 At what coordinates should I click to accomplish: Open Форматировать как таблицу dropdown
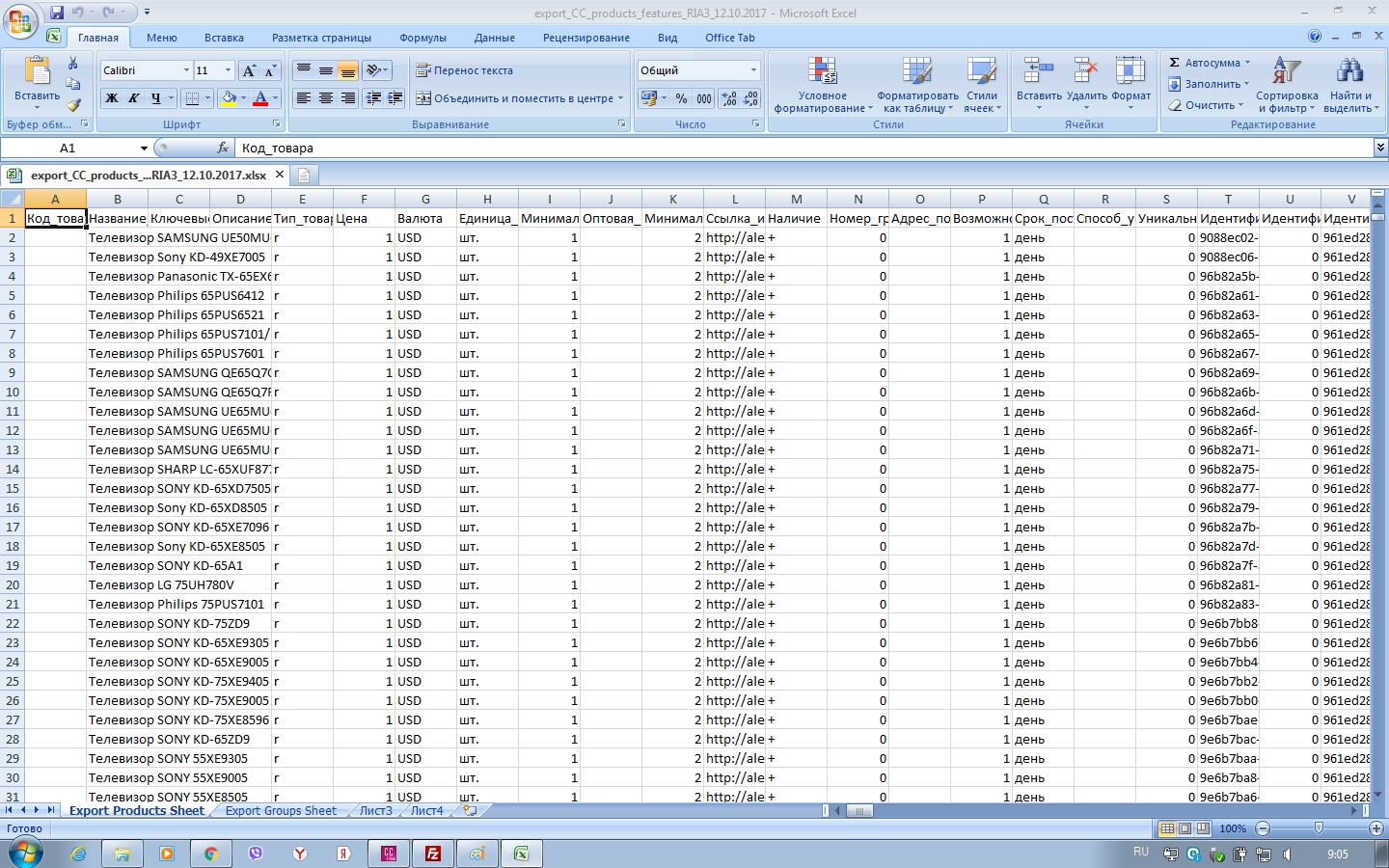pyautogui.click(x=917, y=85)
